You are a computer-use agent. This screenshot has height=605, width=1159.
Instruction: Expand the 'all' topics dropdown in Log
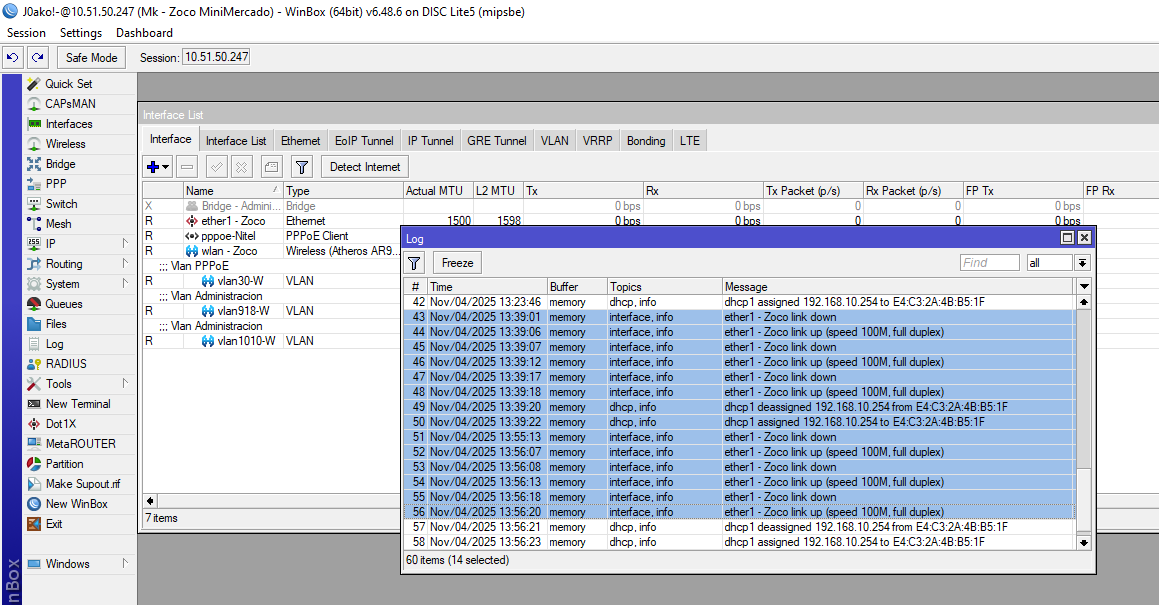click(1082, 263)
